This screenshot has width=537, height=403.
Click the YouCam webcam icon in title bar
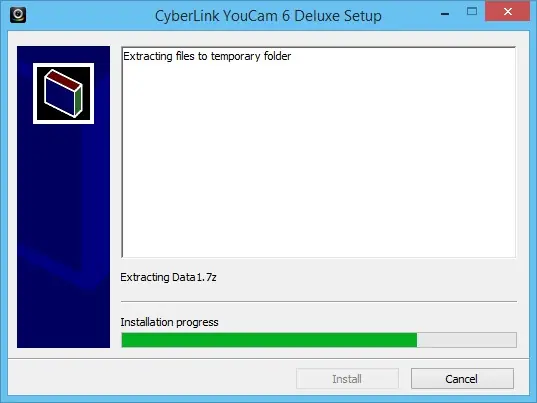click(x=18, y=15)
